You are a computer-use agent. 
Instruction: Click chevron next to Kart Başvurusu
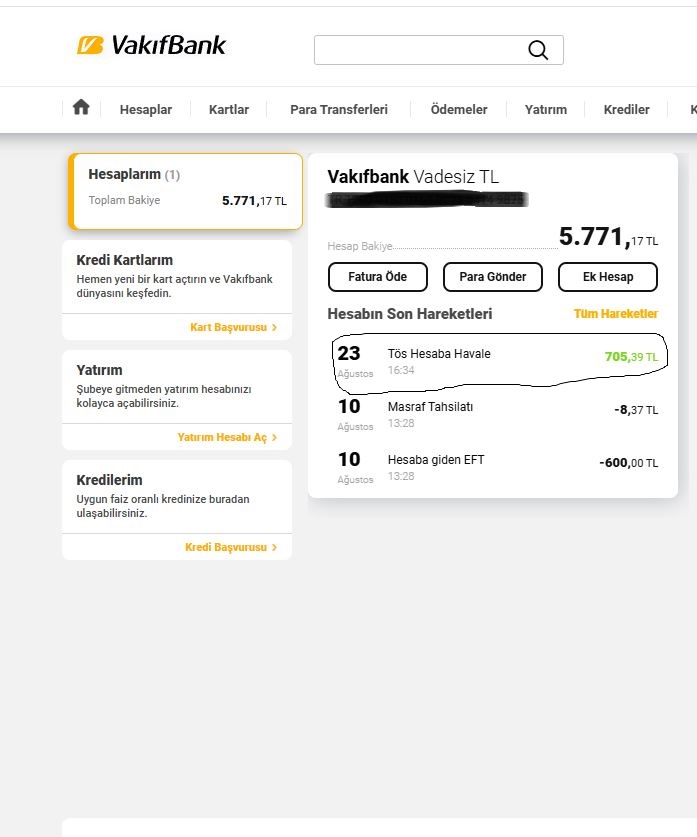click(274, 327)
